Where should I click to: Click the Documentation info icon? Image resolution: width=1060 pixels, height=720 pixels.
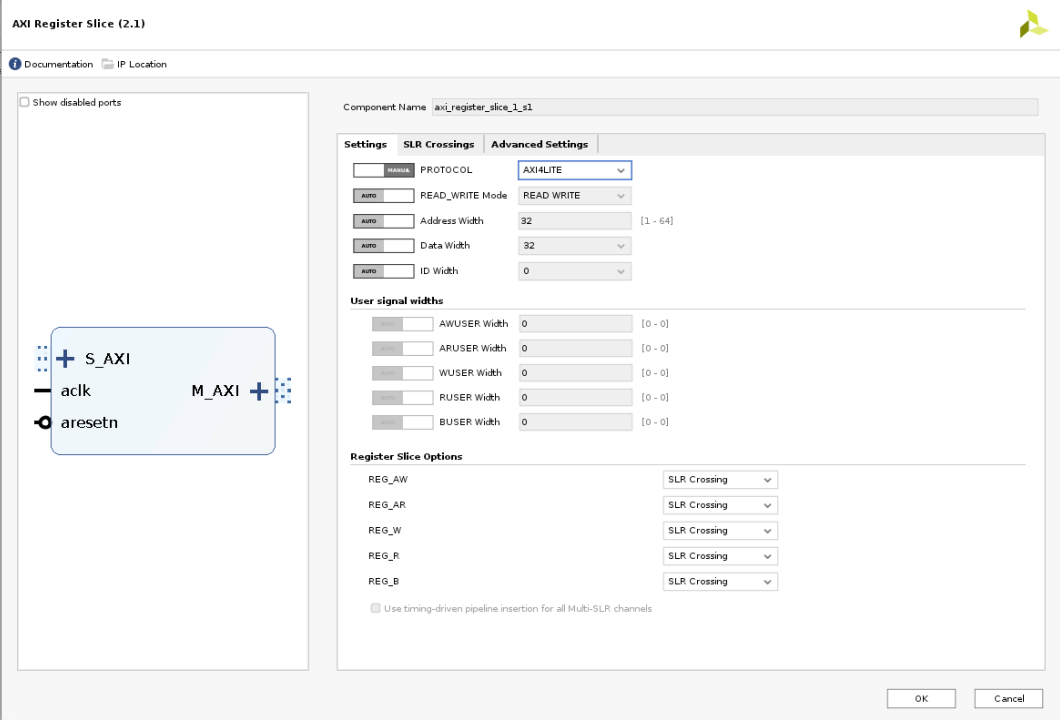pyautogui.click(x=15, y=64)
